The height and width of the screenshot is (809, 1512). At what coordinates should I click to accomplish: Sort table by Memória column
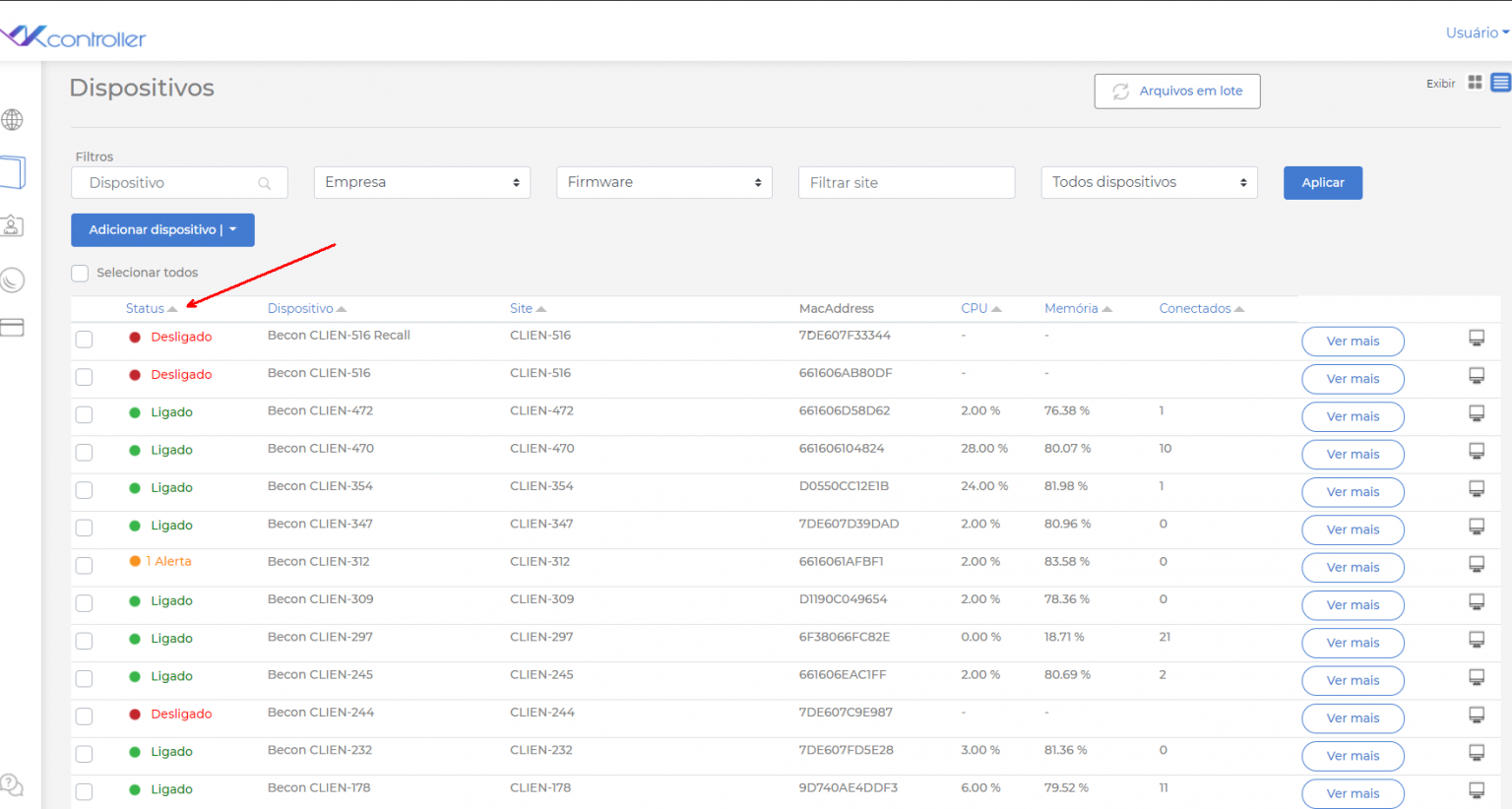tap(1078, 308)
